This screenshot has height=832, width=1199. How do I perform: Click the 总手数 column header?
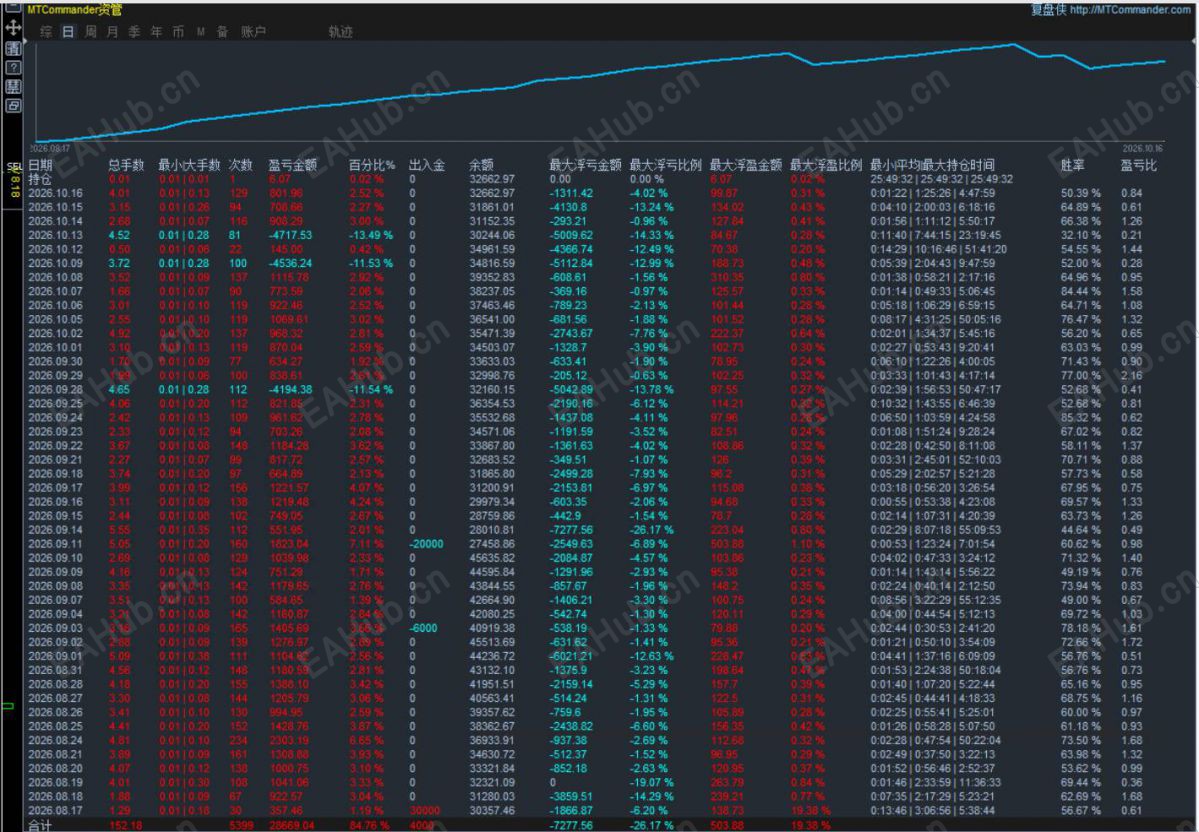coord(126,164)
